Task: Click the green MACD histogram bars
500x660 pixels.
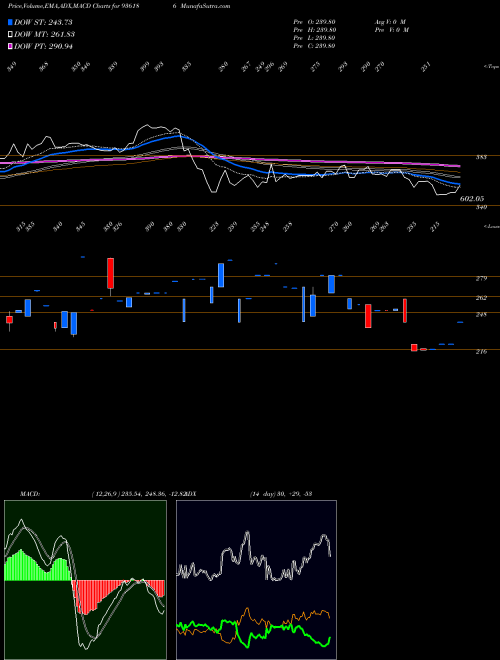Action: [x=38, y=567]
